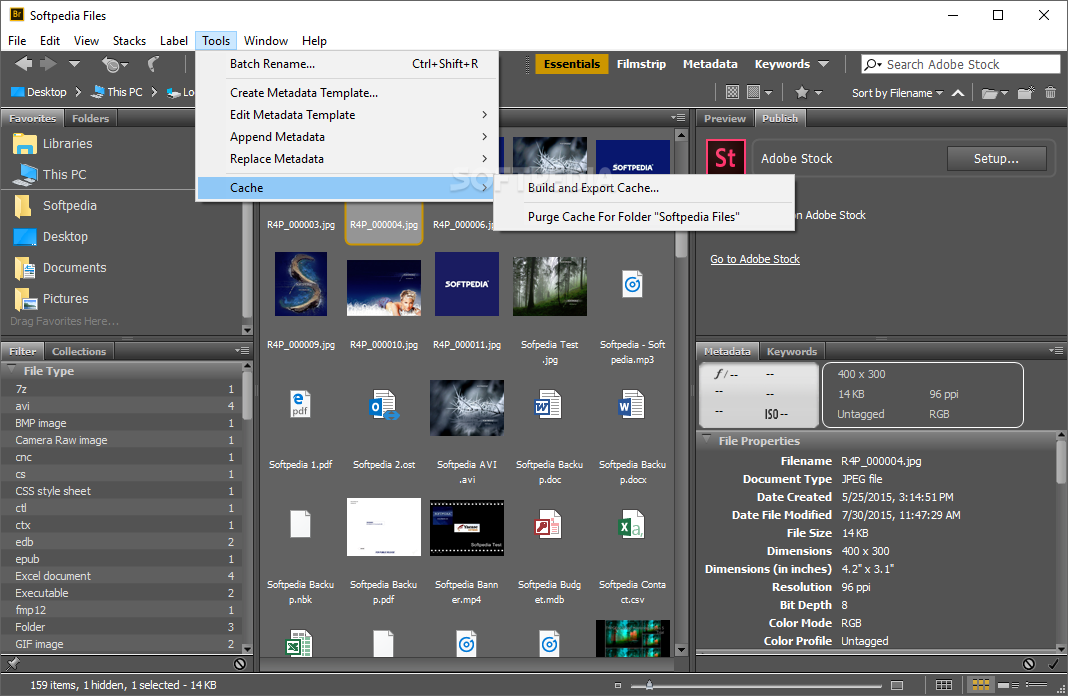Click the Adobe Stock search magnifier icon

click(x=873, y=64)
